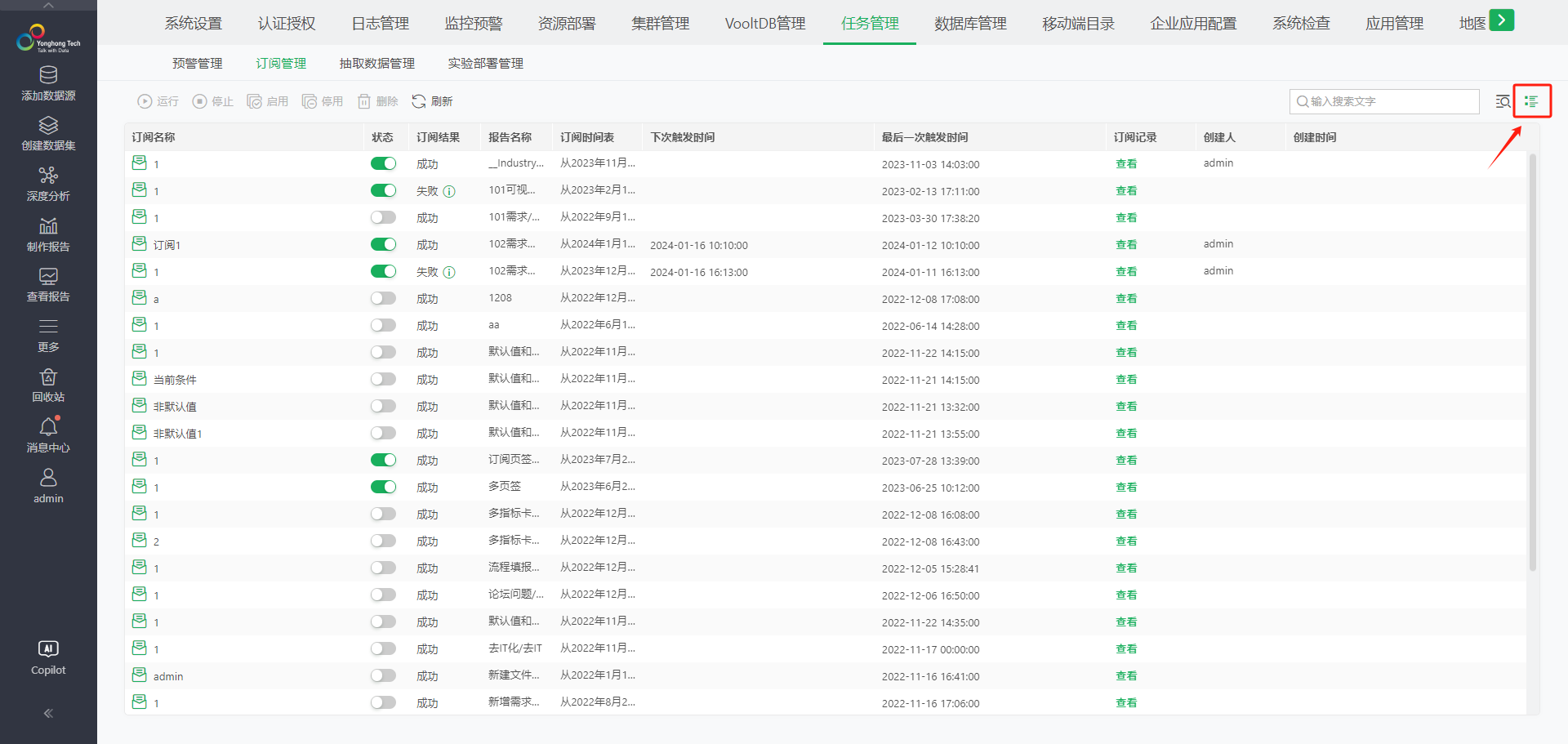The width and height of the screenshot is (1568, 744).
Task: Refresh the subscription list
Action: 432,100
